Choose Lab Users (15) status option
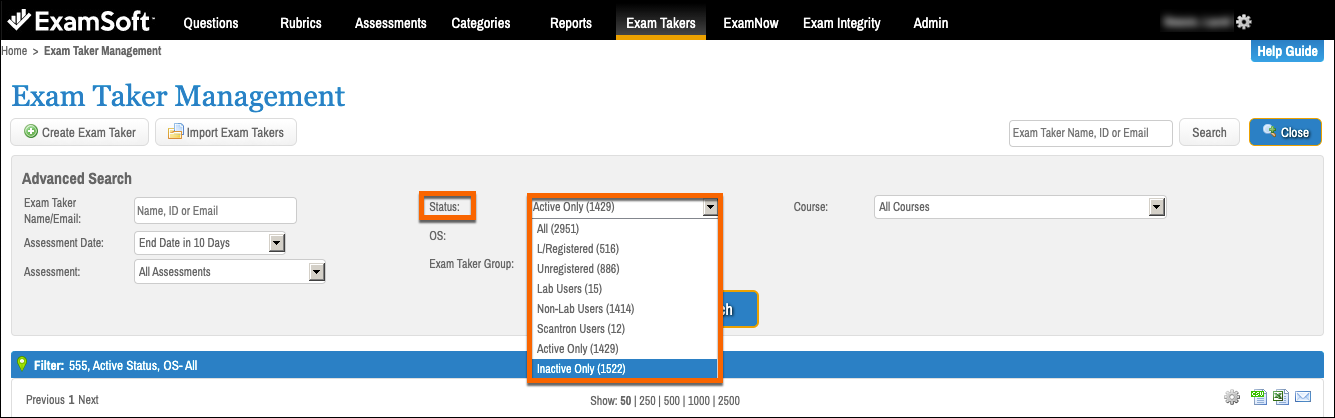The height and width of the screenshot is (418, 1335). [x=623, y=288]
